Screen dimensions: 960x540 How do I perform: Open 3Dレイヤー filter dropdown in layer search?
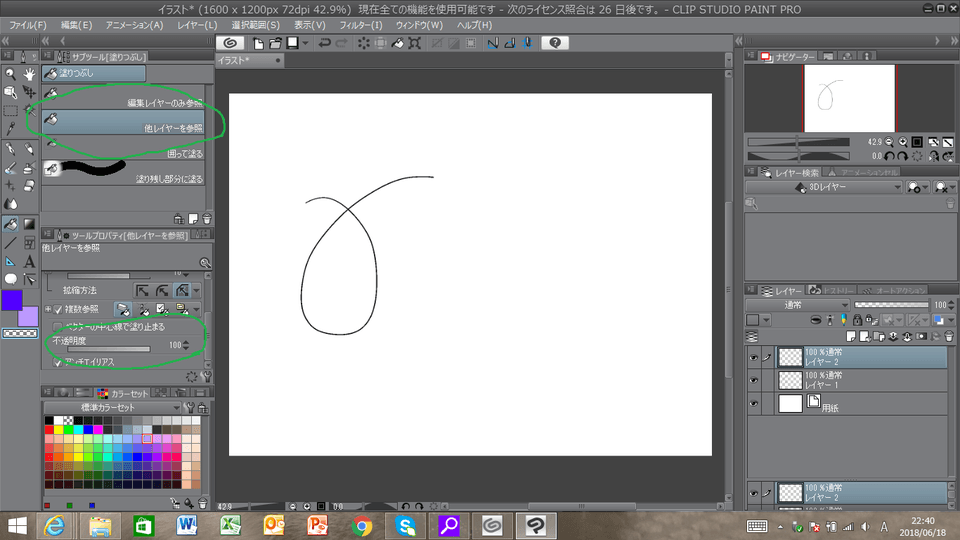pyautogui.click(x=824, y=187)
